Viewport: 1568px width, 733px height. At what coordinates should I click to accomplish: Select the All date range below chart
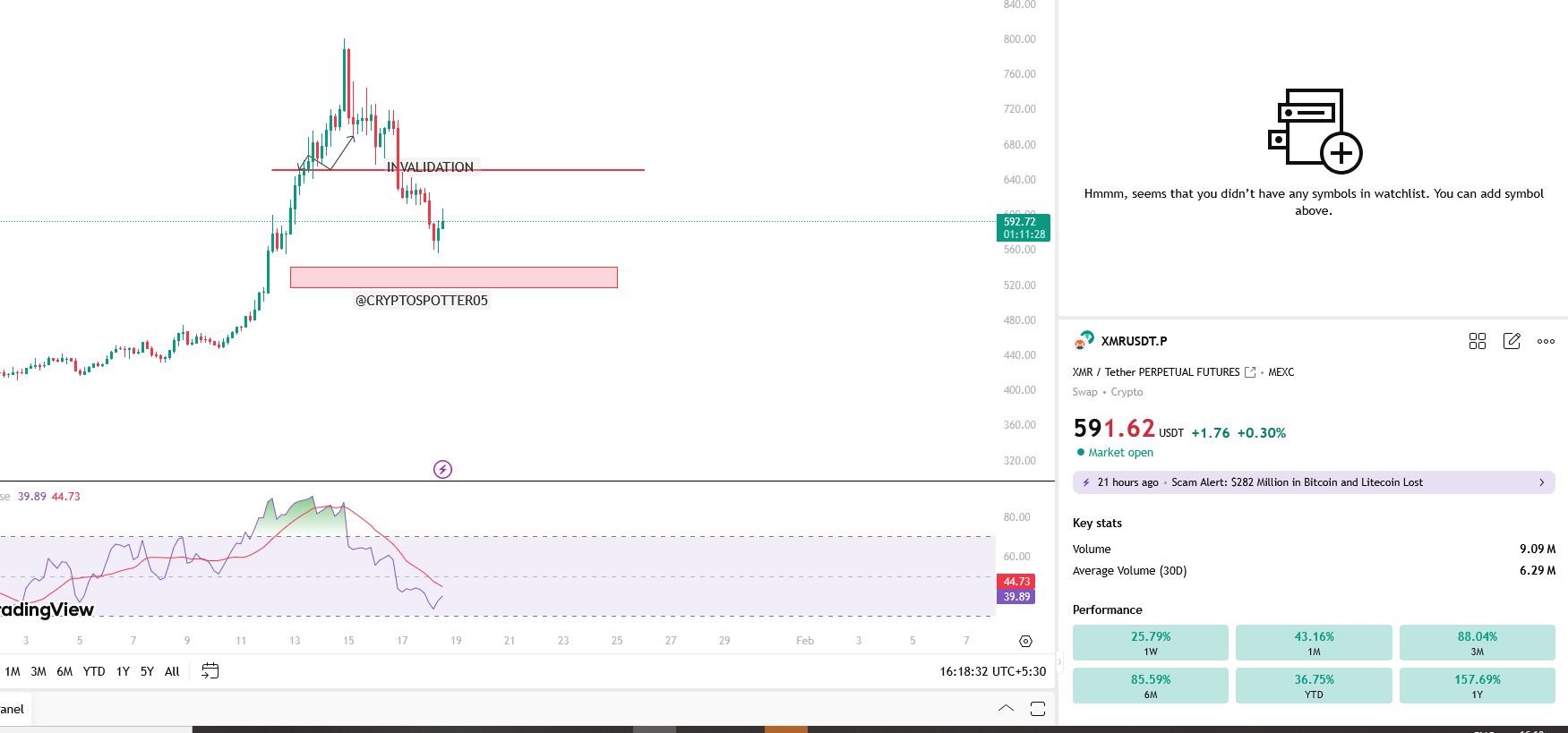pyautogui.click(x=172, y=671)
